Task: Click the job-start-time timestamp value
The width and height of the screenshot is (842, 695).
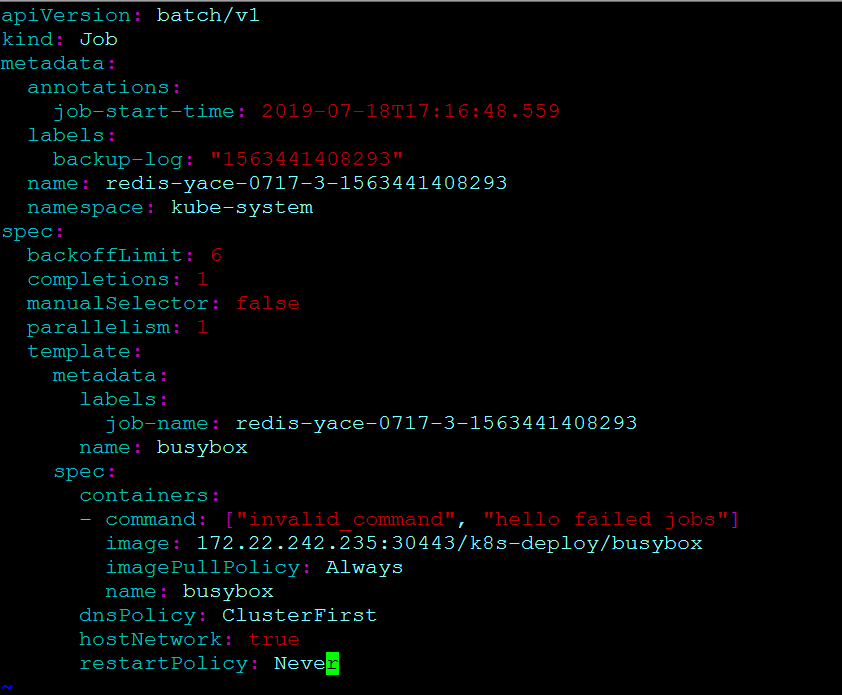Action: (x=410, y=111)
